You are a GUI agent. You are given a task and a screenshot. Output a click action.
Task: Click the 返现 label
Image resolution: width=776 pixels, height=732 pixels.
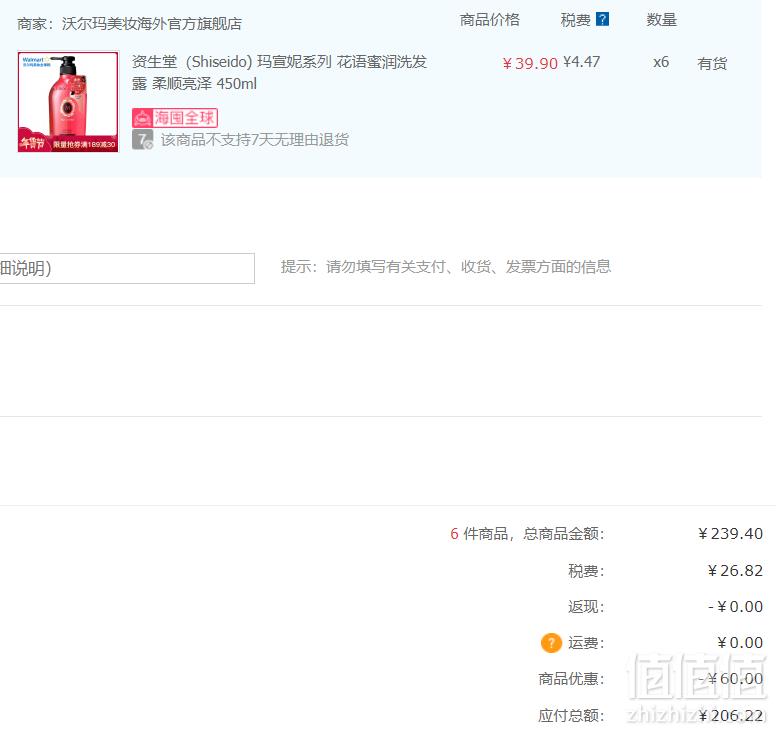coord(586,607)
